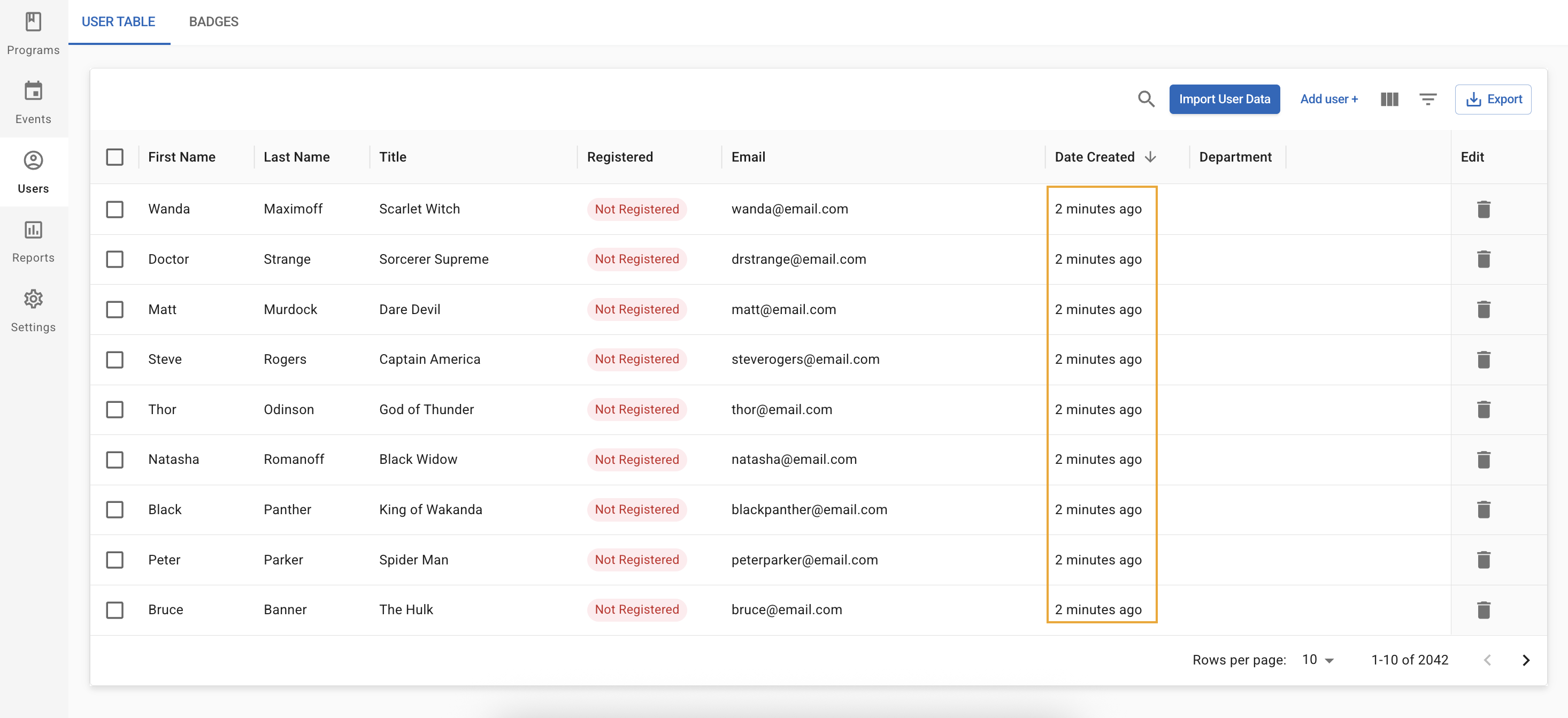The height and width of the screenshot is (718, 1568).
Task: Check the box for Steve Rogers
Action: point(115,360)
